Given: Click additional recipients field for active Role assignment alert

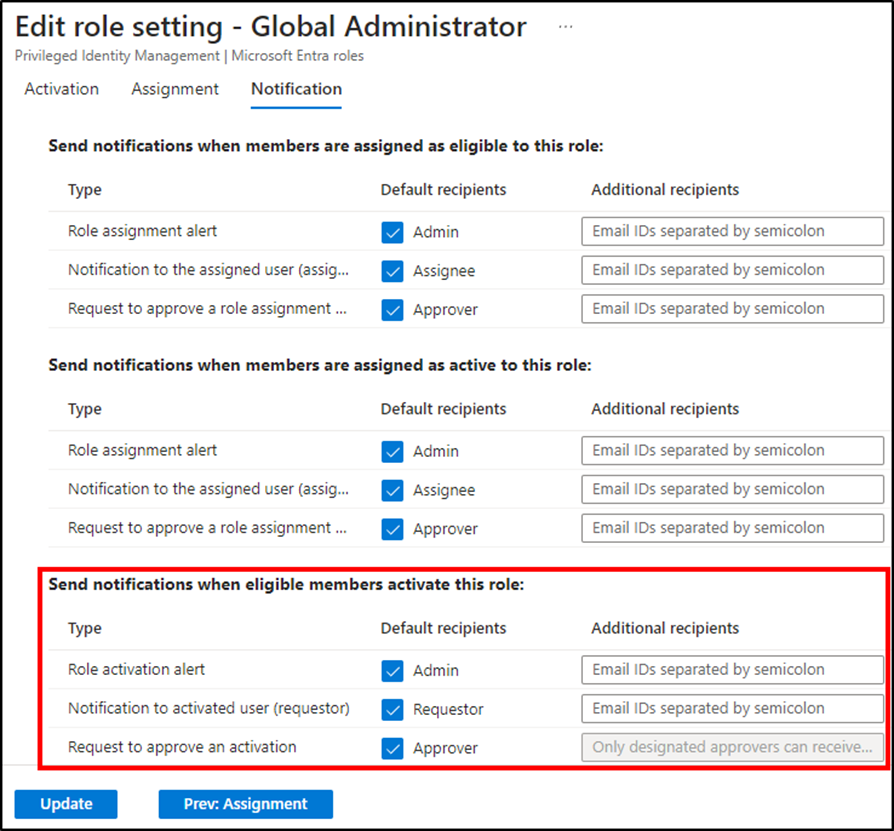Looking at the screenshot, I should point(733,450).
